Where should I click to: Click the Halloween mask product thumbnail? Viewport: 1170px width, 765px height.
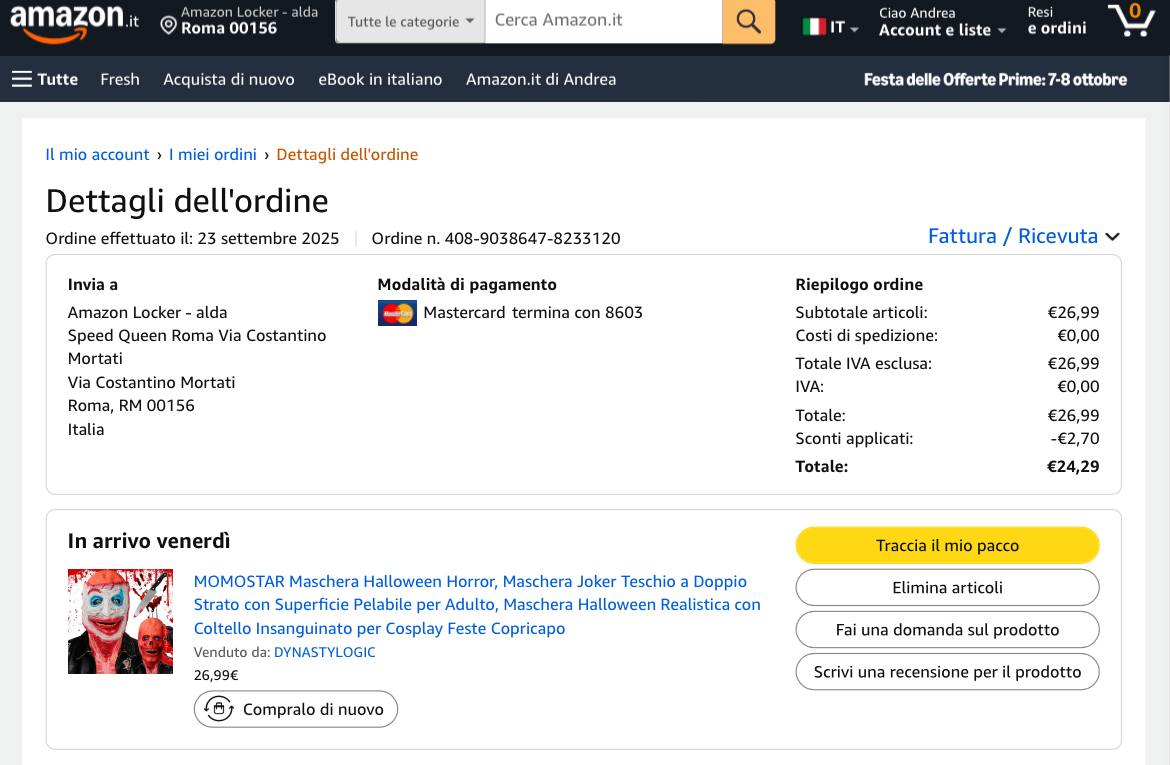pos(120,622)
